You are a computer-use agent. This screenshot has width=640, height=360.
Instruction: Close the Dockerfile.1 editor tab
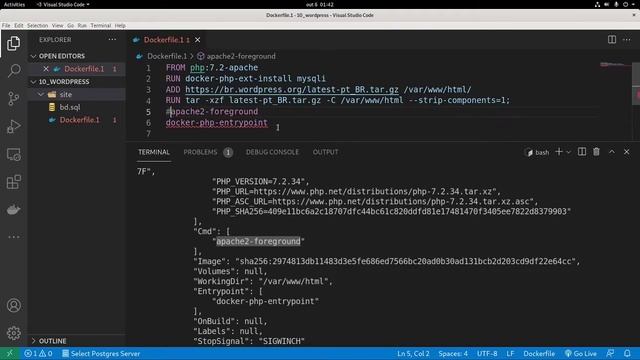pos(198,40)
